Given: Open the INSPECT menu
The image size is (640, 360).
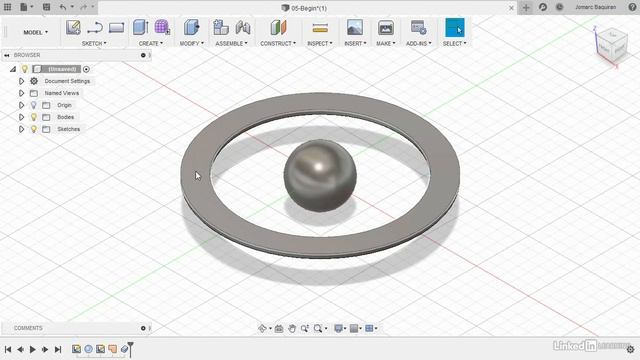Looking at the screenshot, I should click(x=320, y=43).
